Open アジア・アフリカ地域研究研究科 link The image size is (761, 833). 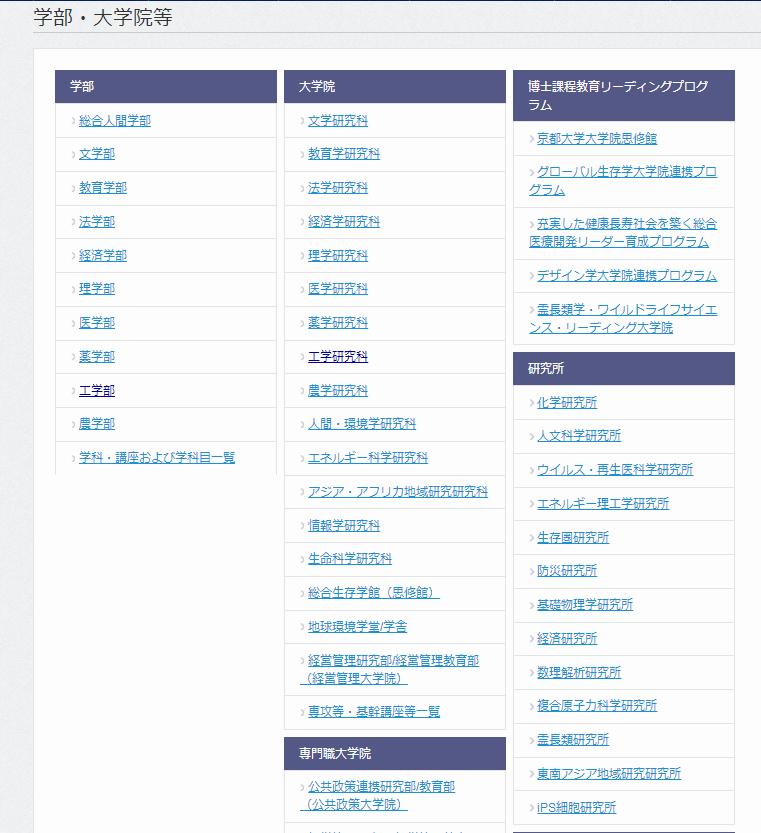coord(397,492)
